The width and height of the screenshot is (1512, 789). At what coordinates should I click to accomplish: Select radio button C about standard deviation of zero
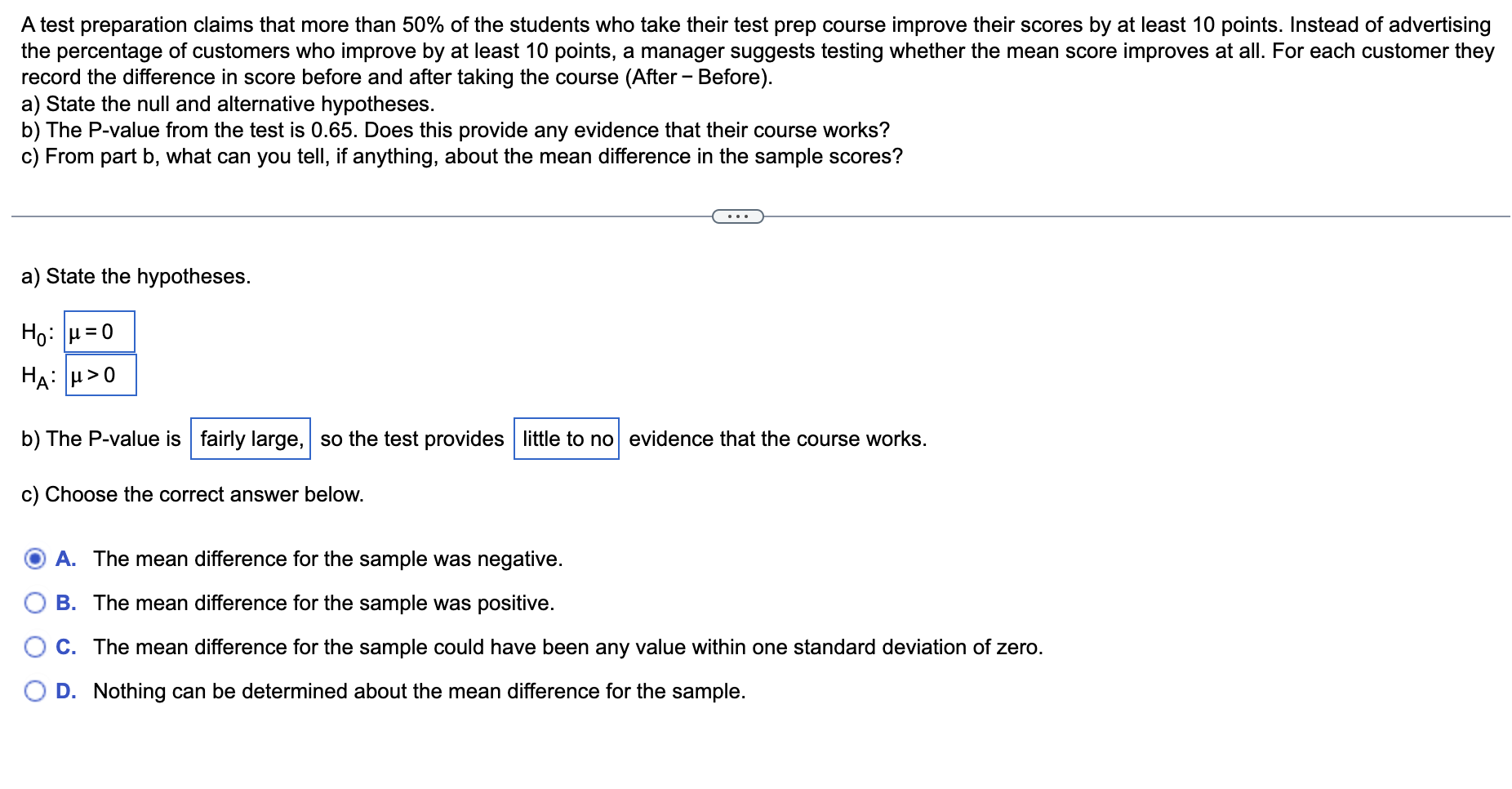(34, 647)
